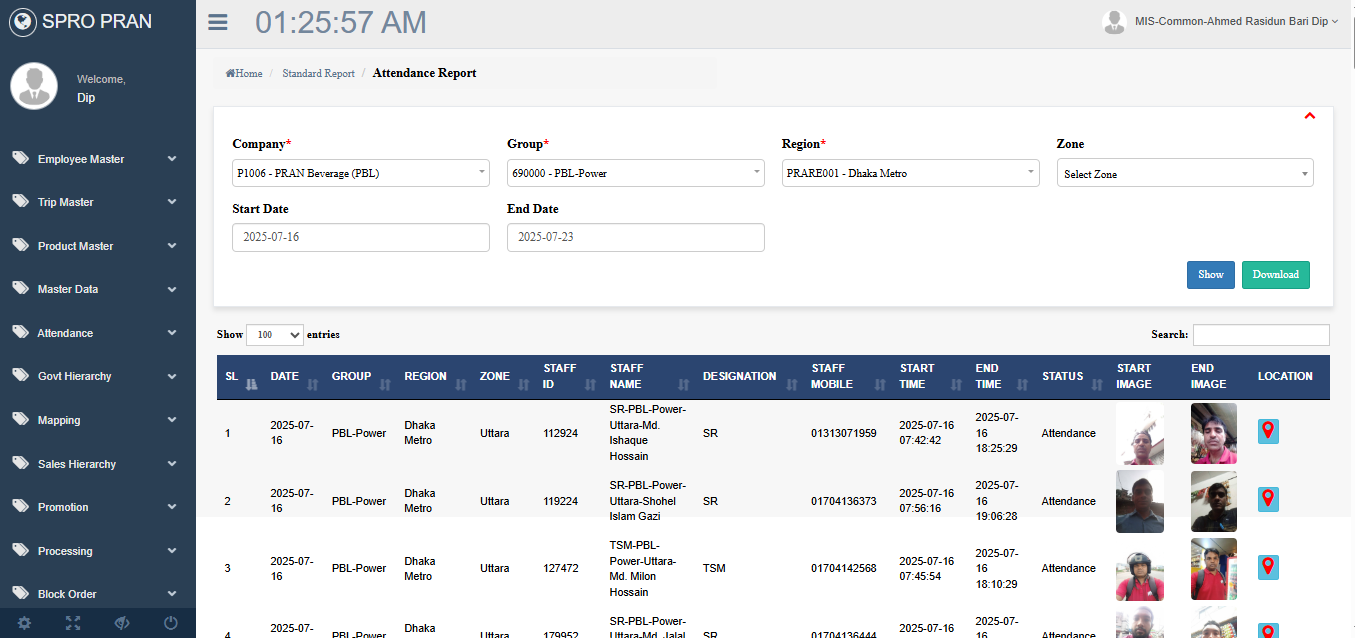Open the Select Zone dropdown
The height and width of the screenshot is (638, 1355).
tap(1184, 174)
